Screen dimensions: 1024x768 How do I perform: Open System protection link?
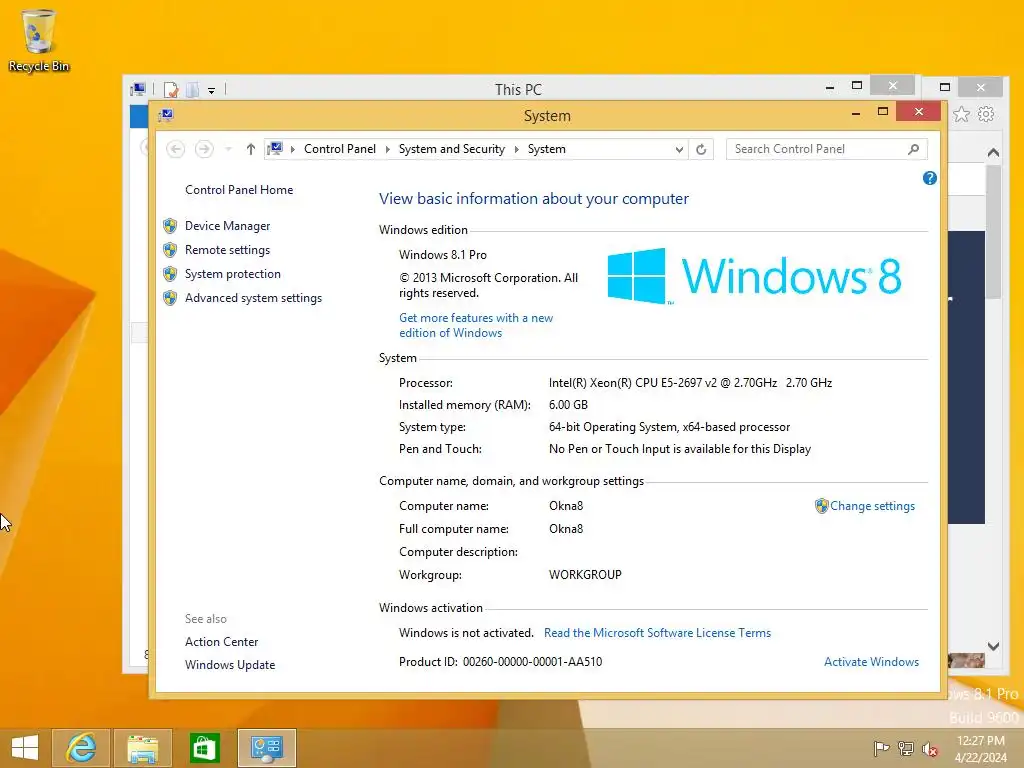pos(232,274)
